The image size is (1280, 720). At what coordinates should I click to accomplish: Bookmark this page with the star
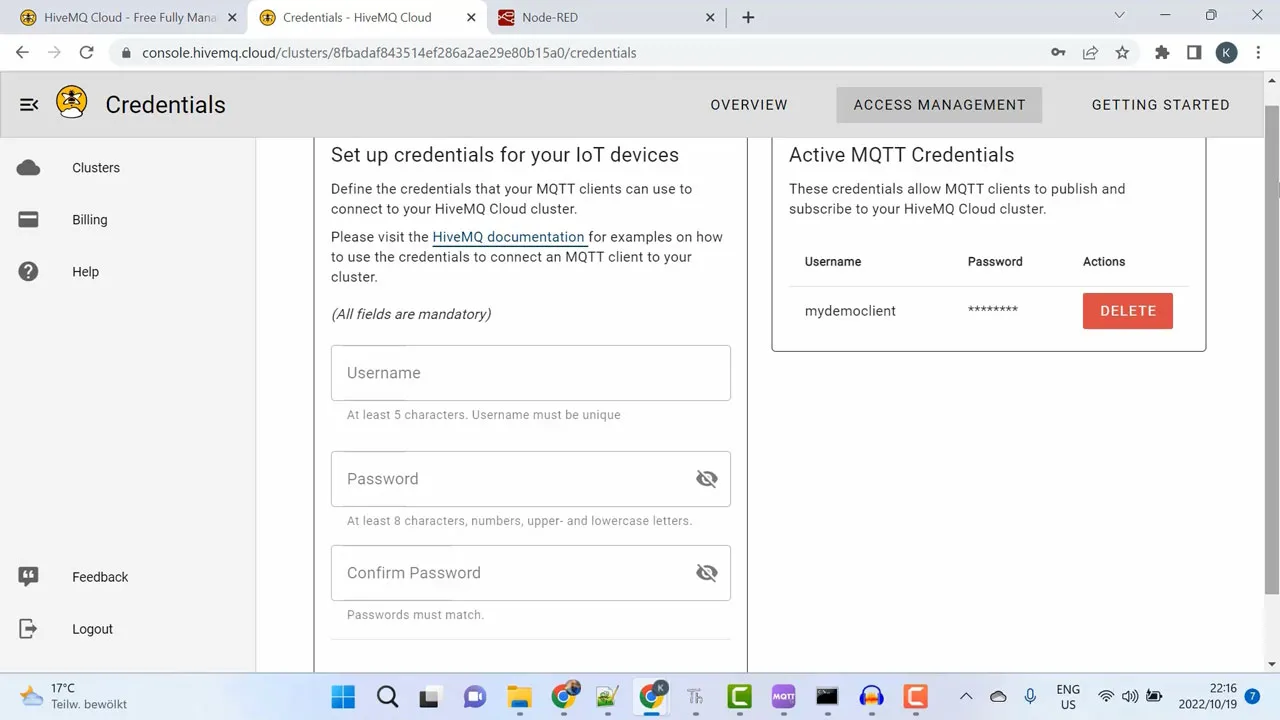click(x=1122, y=53)
